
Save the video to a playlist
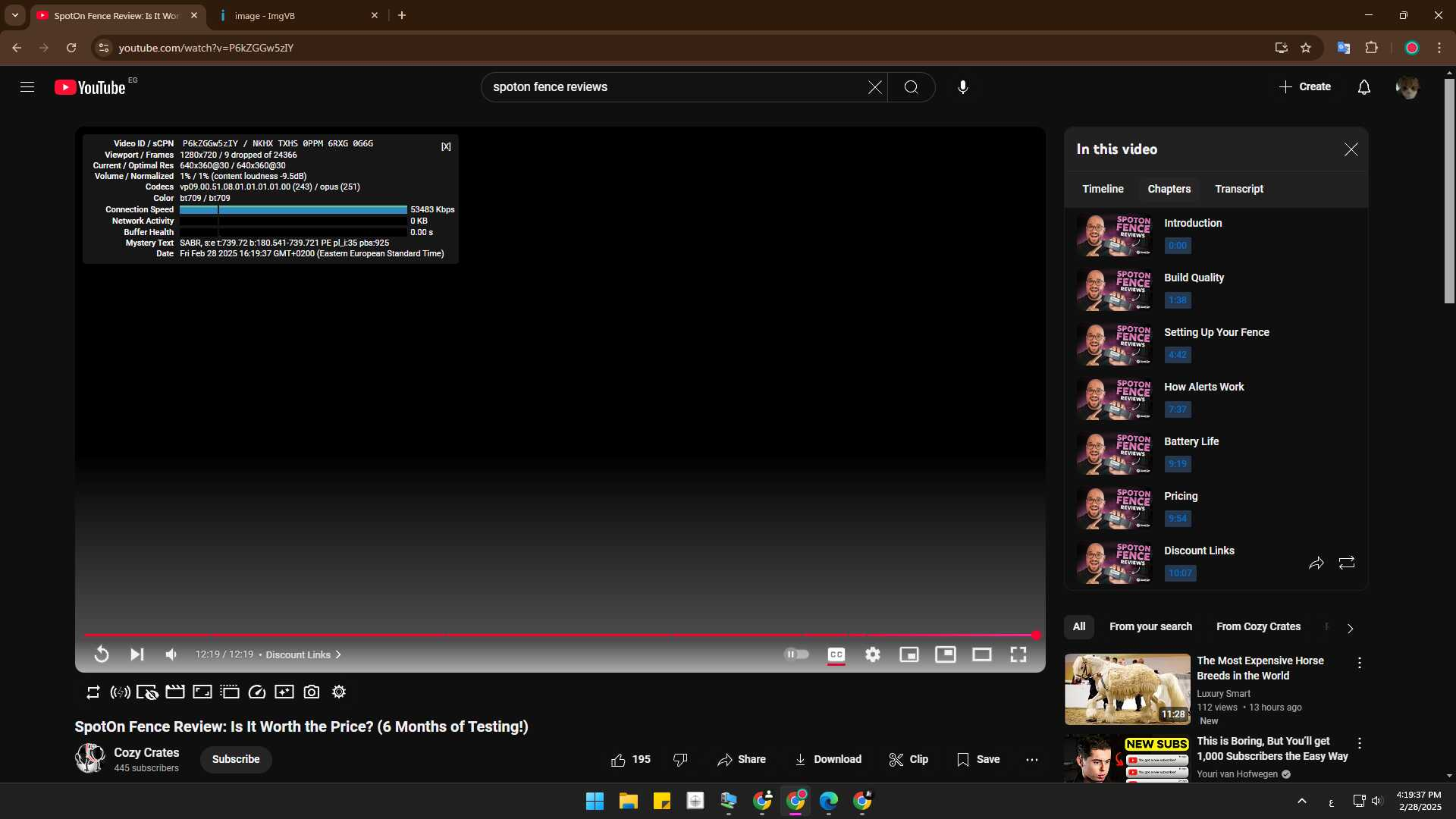978,760
